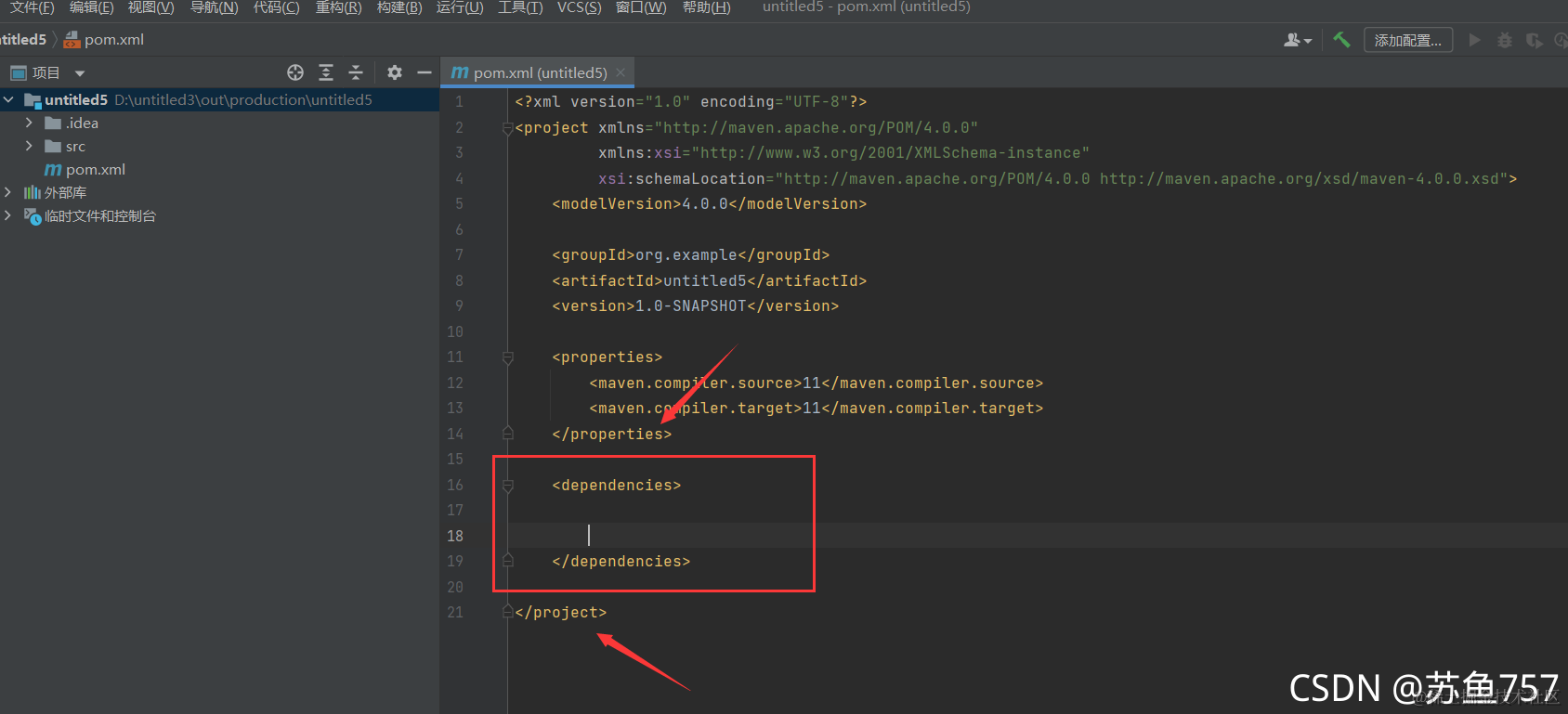Open the 导航(N) menu
Image resolution: width=1568 pixels, height=714 pixels.
[x=214, y=7]
